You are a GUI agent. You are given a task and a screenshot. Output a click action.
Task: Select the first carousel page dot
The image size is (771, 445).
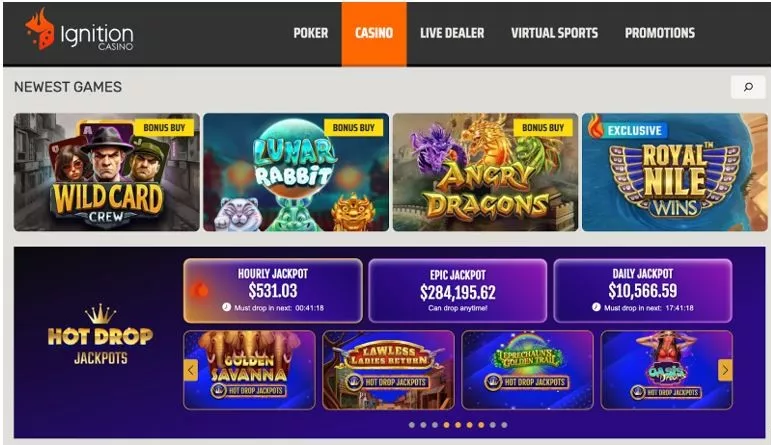pos(412,425)
